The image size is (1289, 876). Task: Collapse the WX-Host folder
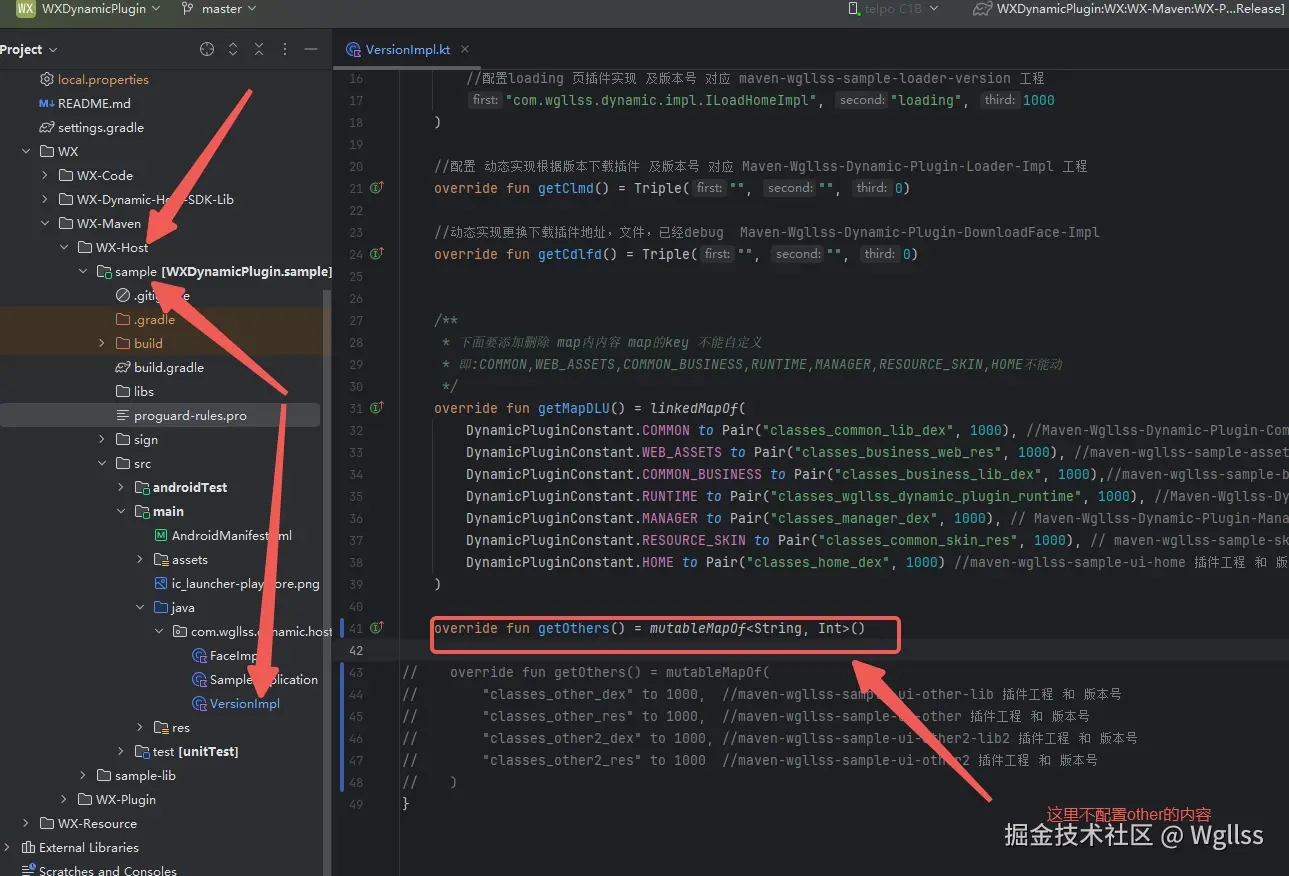click(64, 247)
